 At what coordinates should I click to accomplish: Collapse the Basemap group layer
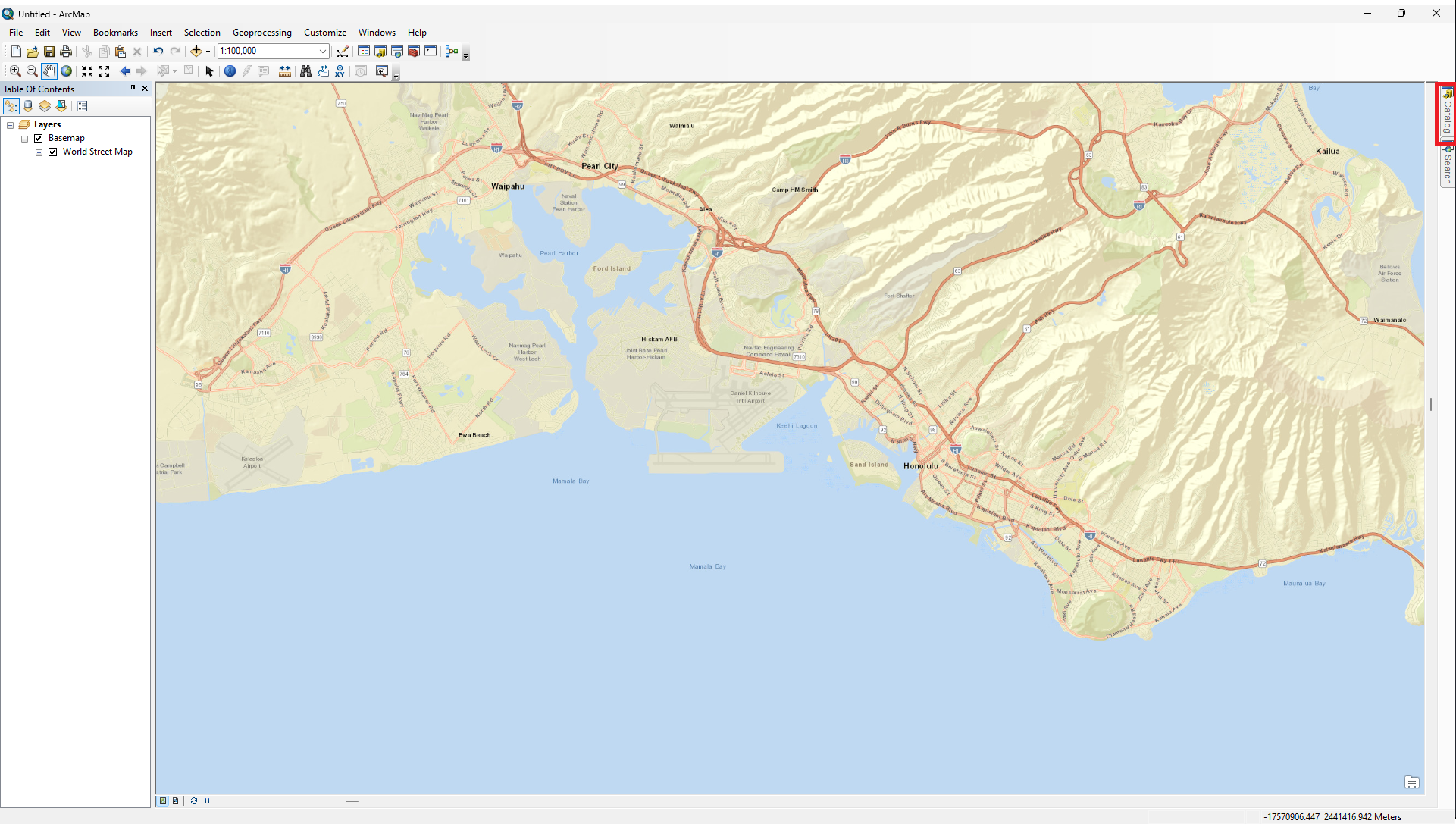24,139
